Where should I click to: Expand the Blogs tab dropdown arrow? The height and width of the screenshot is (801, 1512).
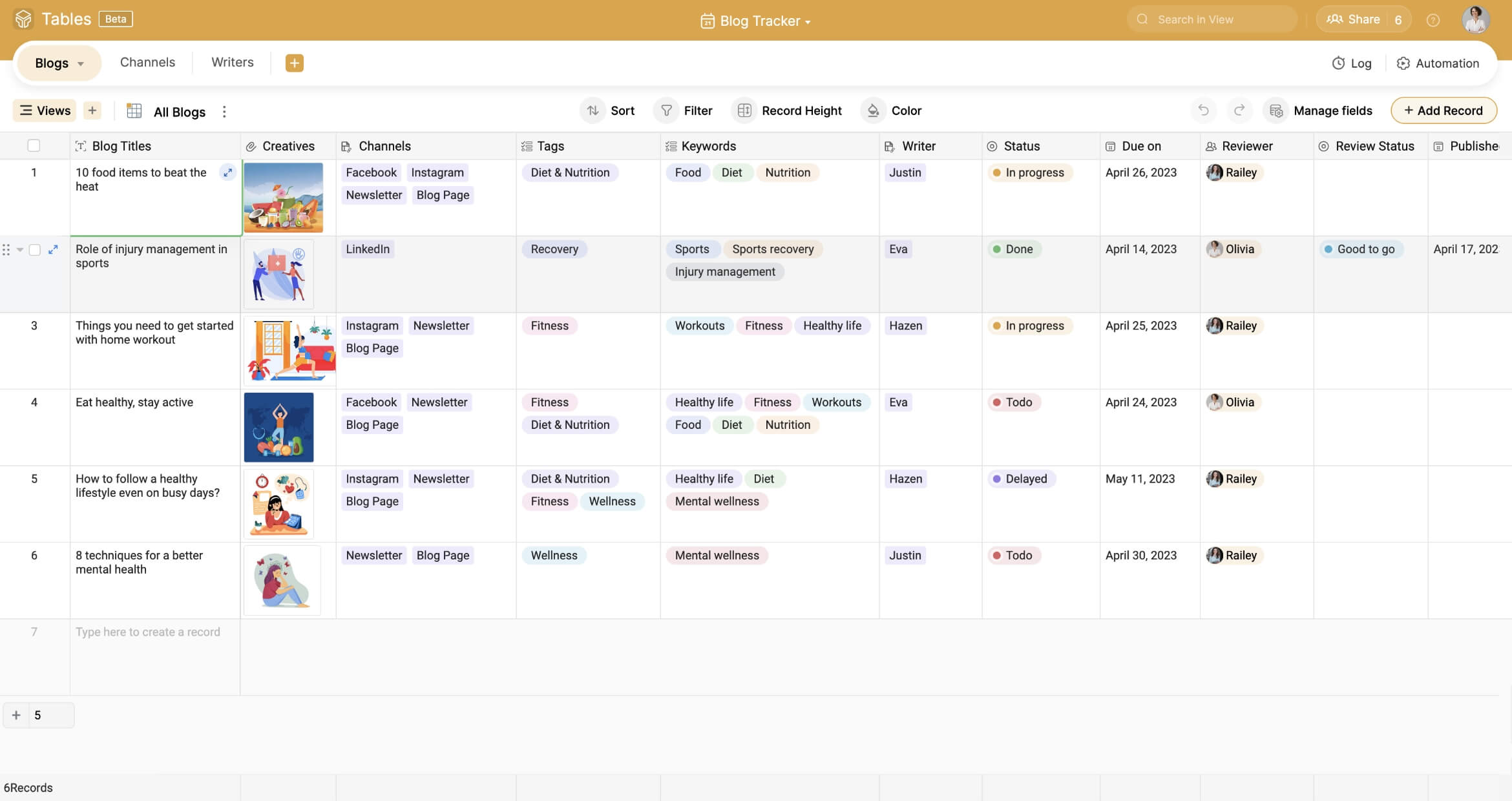81,63
